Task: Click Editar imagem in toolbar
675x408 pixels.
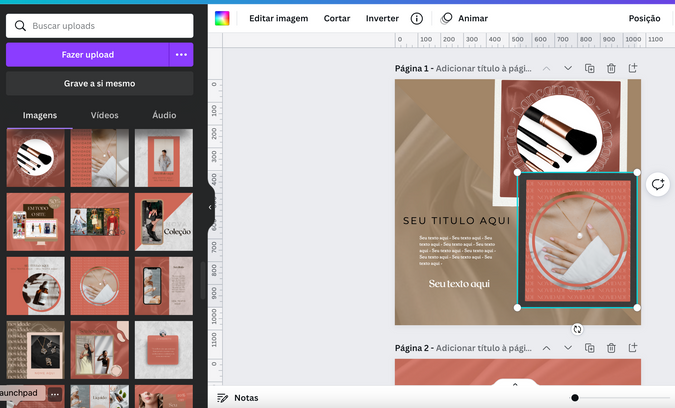Action: click(x=279, y=19)
